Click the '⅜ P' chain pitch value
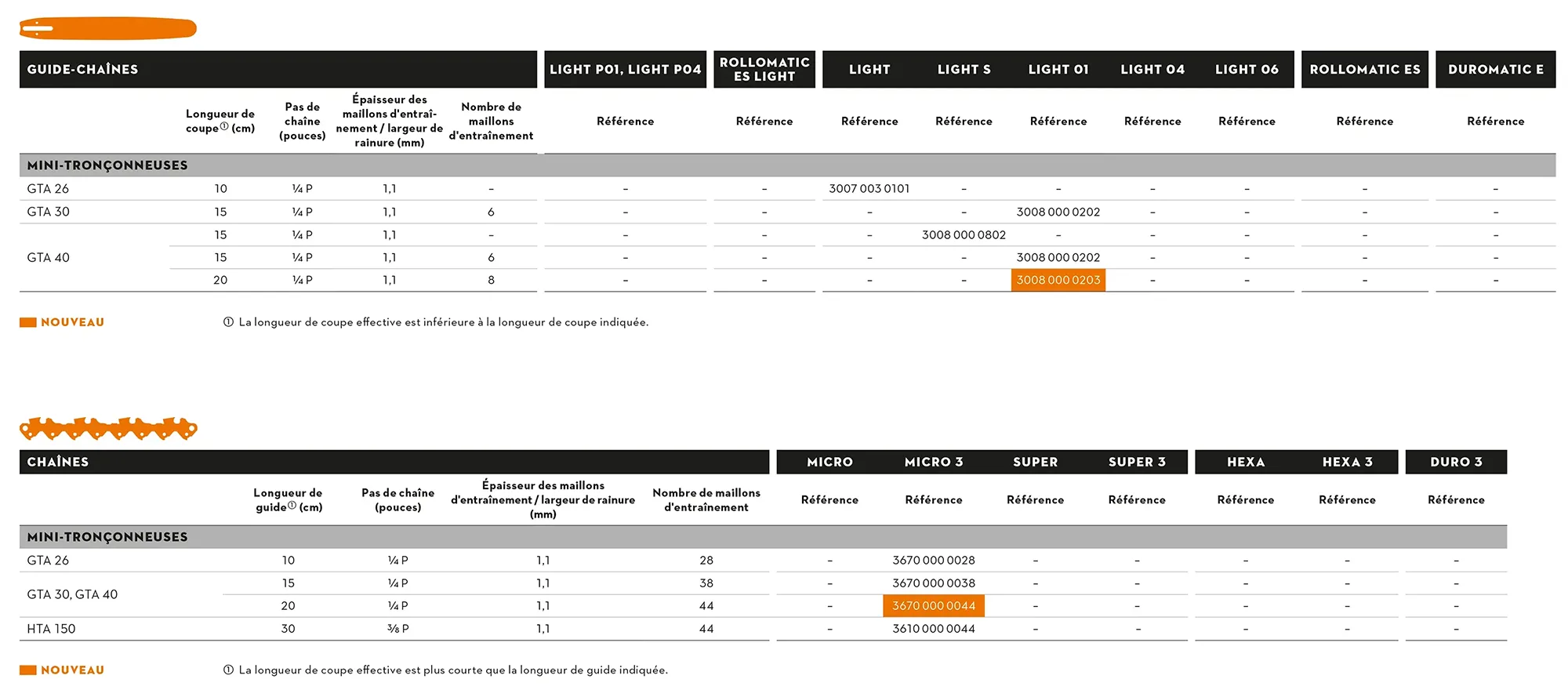This screenshot has width=1568, height=697. tap(398, 629)
